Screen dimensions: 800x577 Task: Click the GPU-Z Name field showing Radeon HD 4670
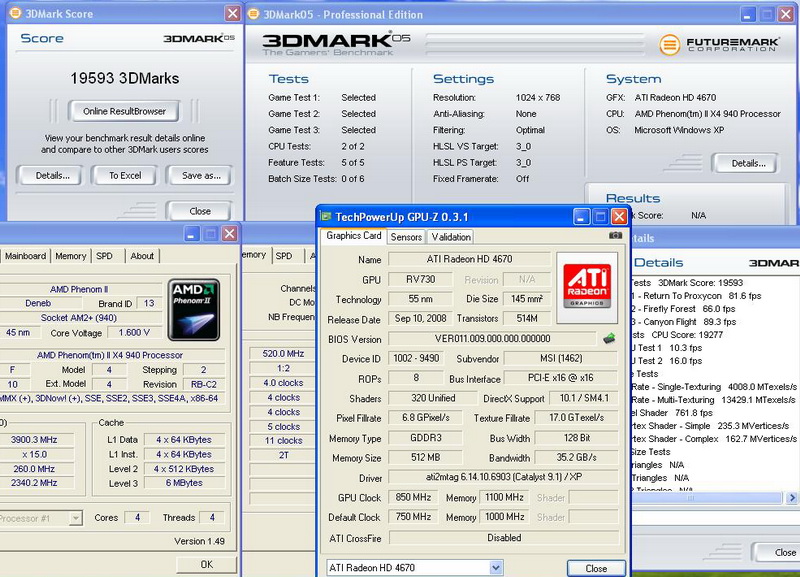[469, 259]
